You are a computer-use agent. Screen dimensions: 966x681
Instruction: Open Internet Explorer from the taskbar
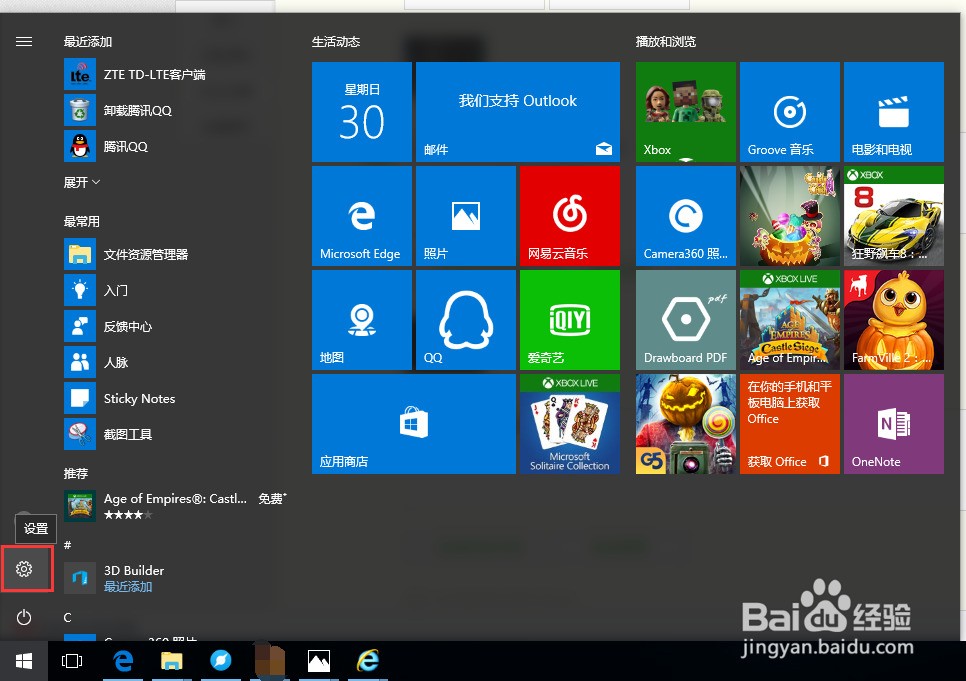point(368,661)
